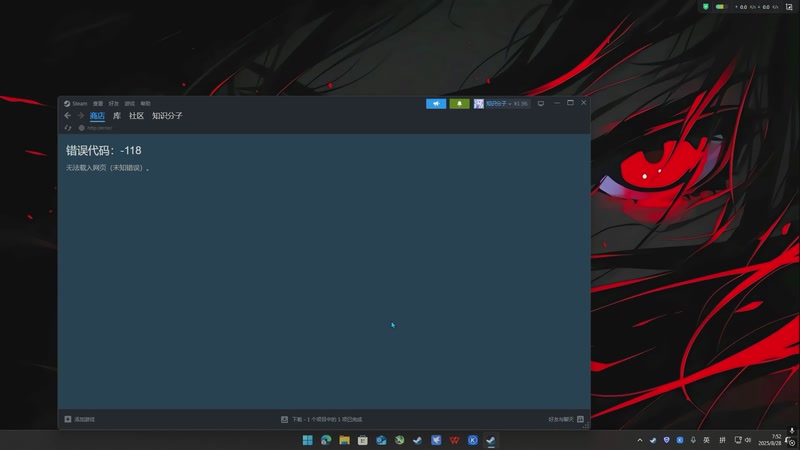Open Microsoft Store from taskbar
The image size is (800, 450).
click(363, 440)
